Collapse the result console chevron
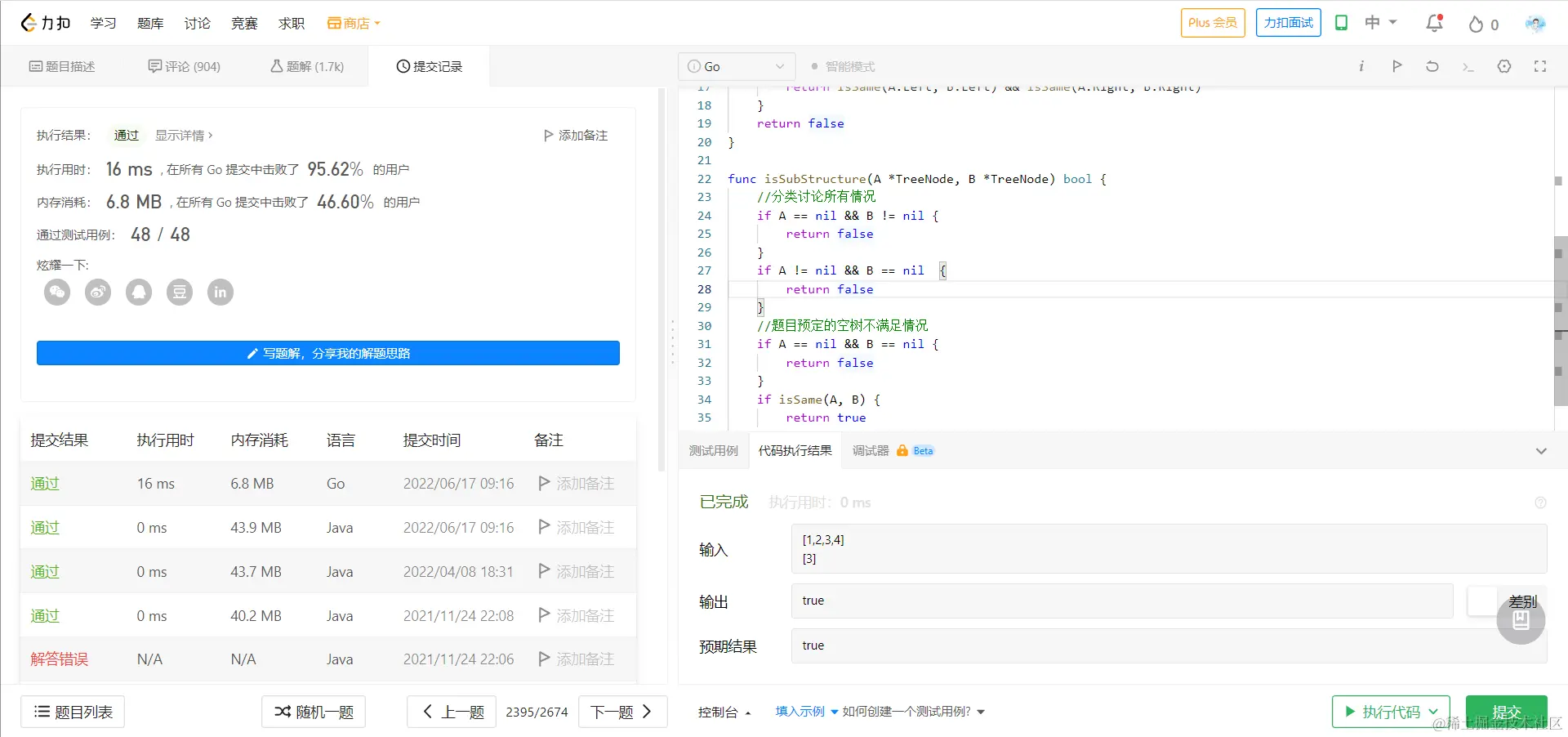The image size is (1568, 737). coord(1541,451)
